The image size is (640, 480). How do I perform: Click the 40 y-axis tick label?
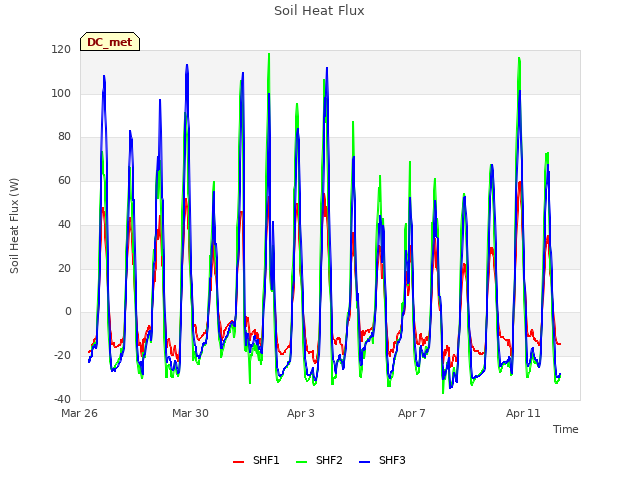64,224
